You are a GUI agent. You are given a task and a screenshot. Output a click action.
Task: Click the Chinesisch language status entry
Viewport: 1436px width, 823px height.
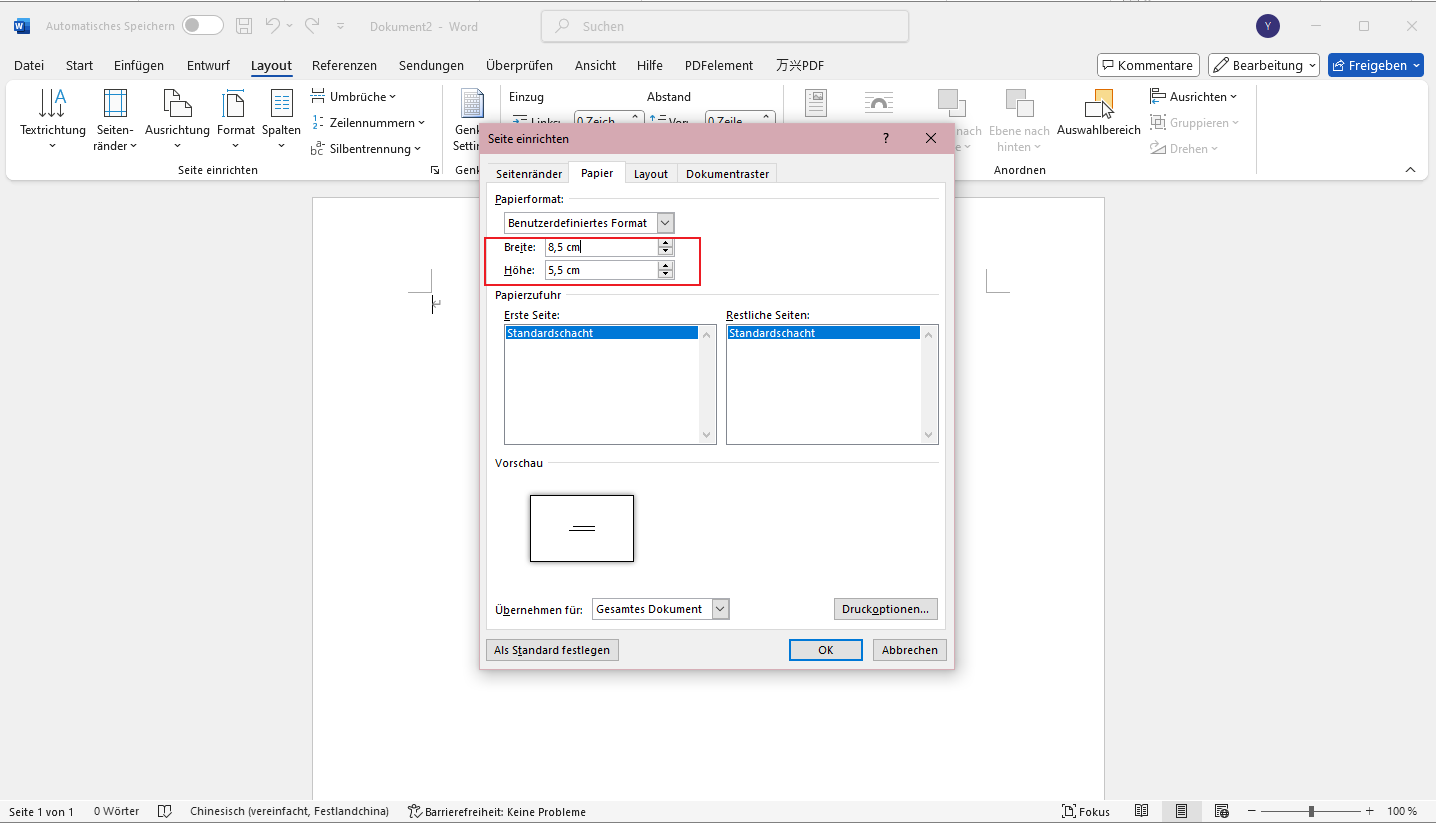(x=290, y=811)
